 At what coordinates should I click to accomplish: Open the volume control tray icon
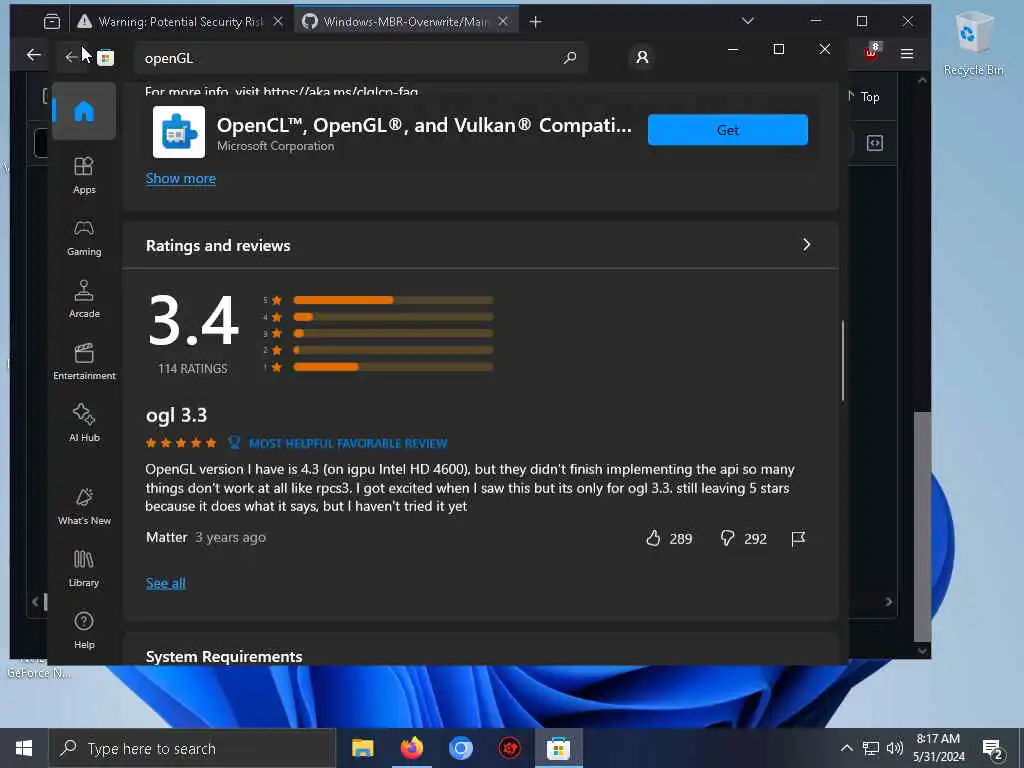click(895, 748)
